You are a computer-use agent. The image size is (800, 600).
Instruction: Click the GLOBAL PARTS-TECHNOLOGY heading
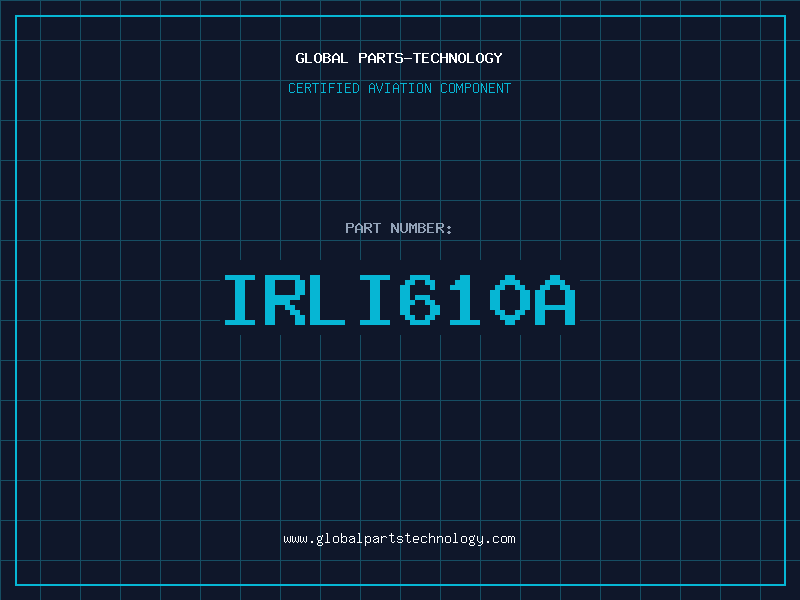tap(399, 58)
